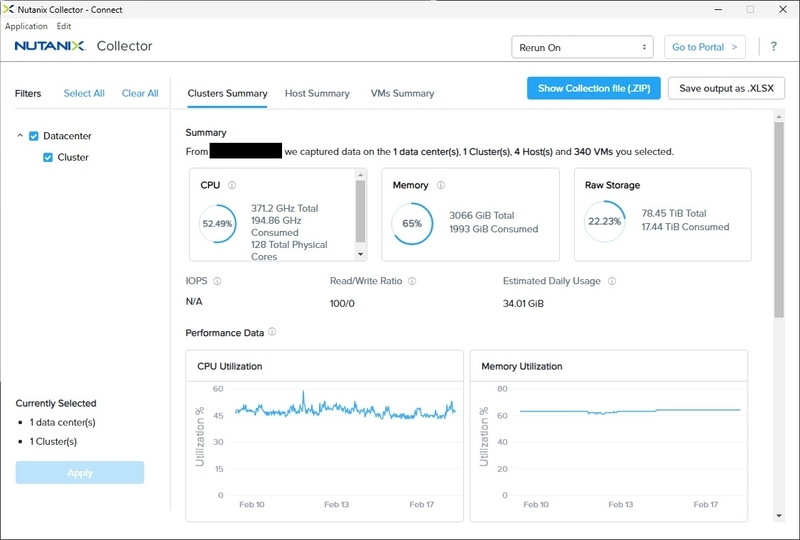
Task: Open the Rerun On dropdown
Action: tap(582, 47)
